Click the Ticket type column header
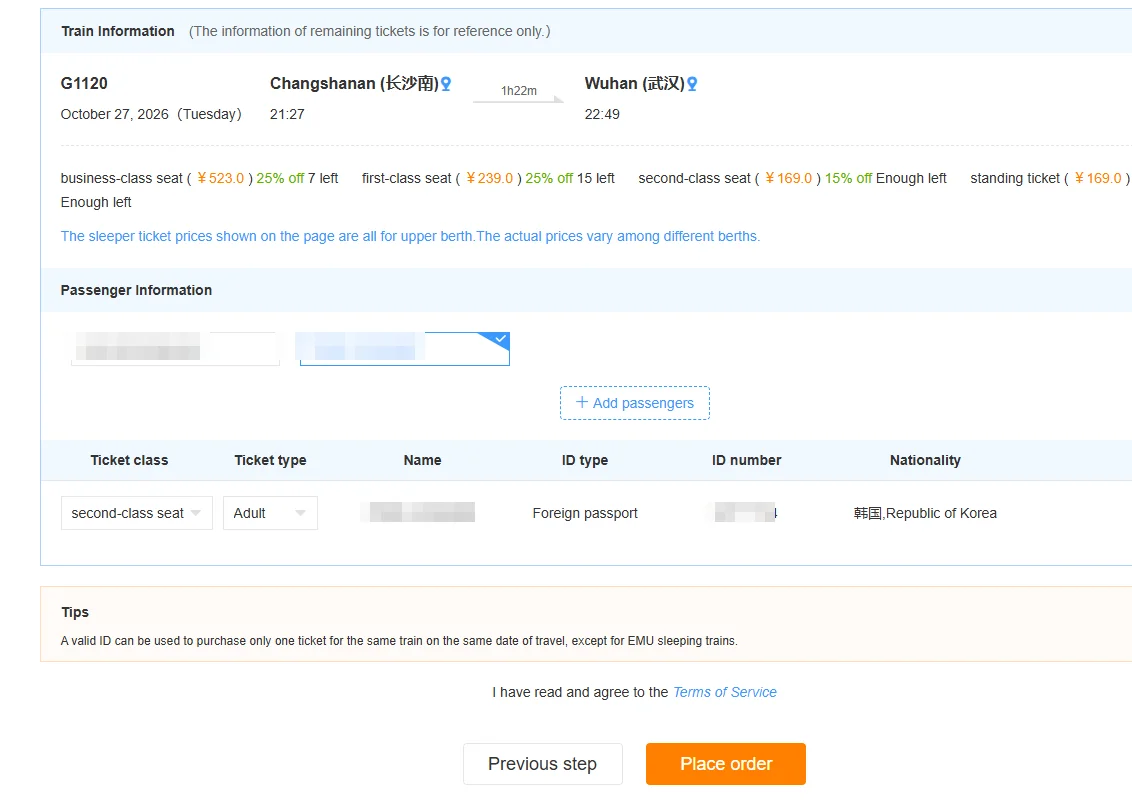The image size is (1132, 803). tap(271, 461)
